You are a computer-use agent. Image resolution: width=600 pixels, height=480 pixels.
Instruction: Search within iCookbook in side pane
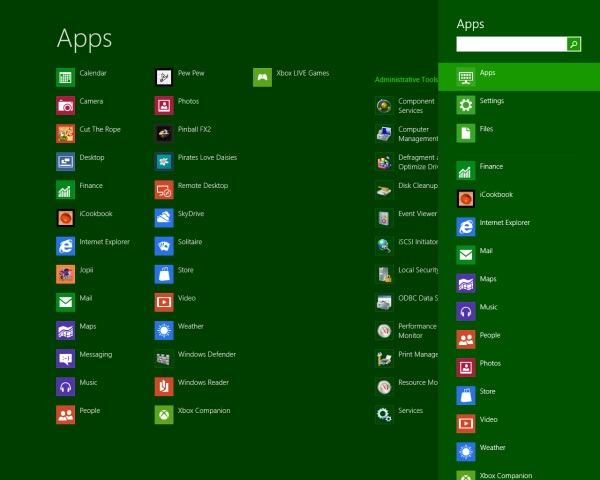[519, 199]
